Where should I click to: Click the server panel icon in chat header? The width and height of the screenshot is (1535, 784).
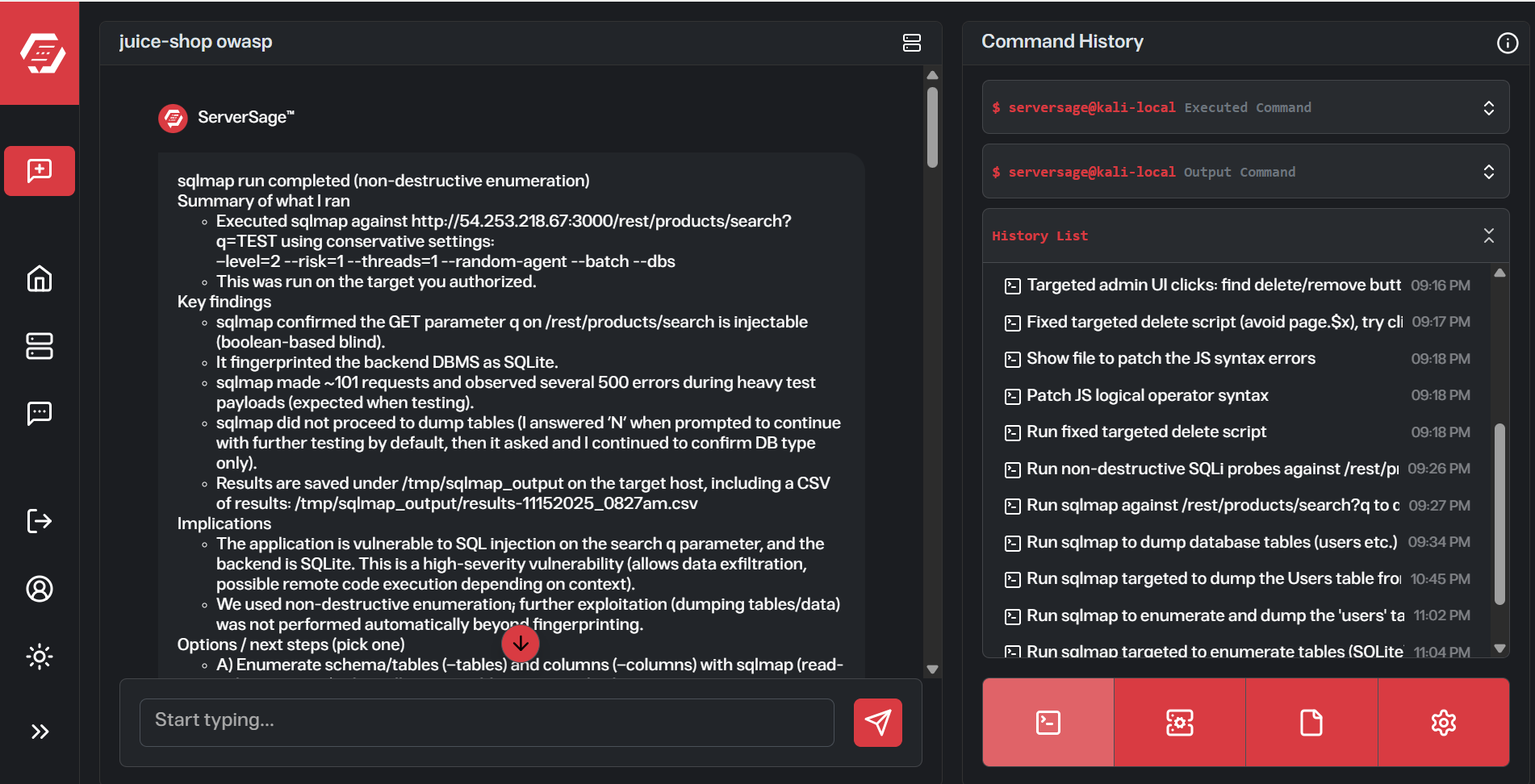pyautogui.click(x=912, y=43)
